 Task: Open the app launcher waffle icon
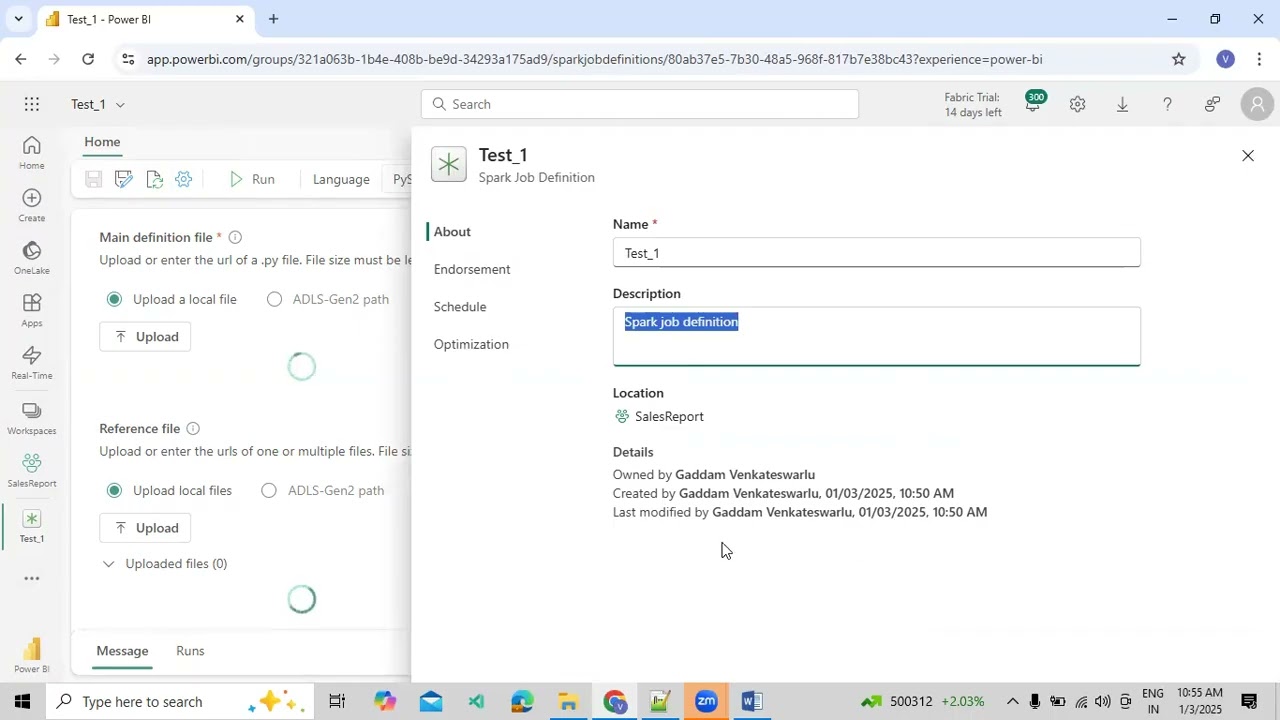click(x=32, y=104)
